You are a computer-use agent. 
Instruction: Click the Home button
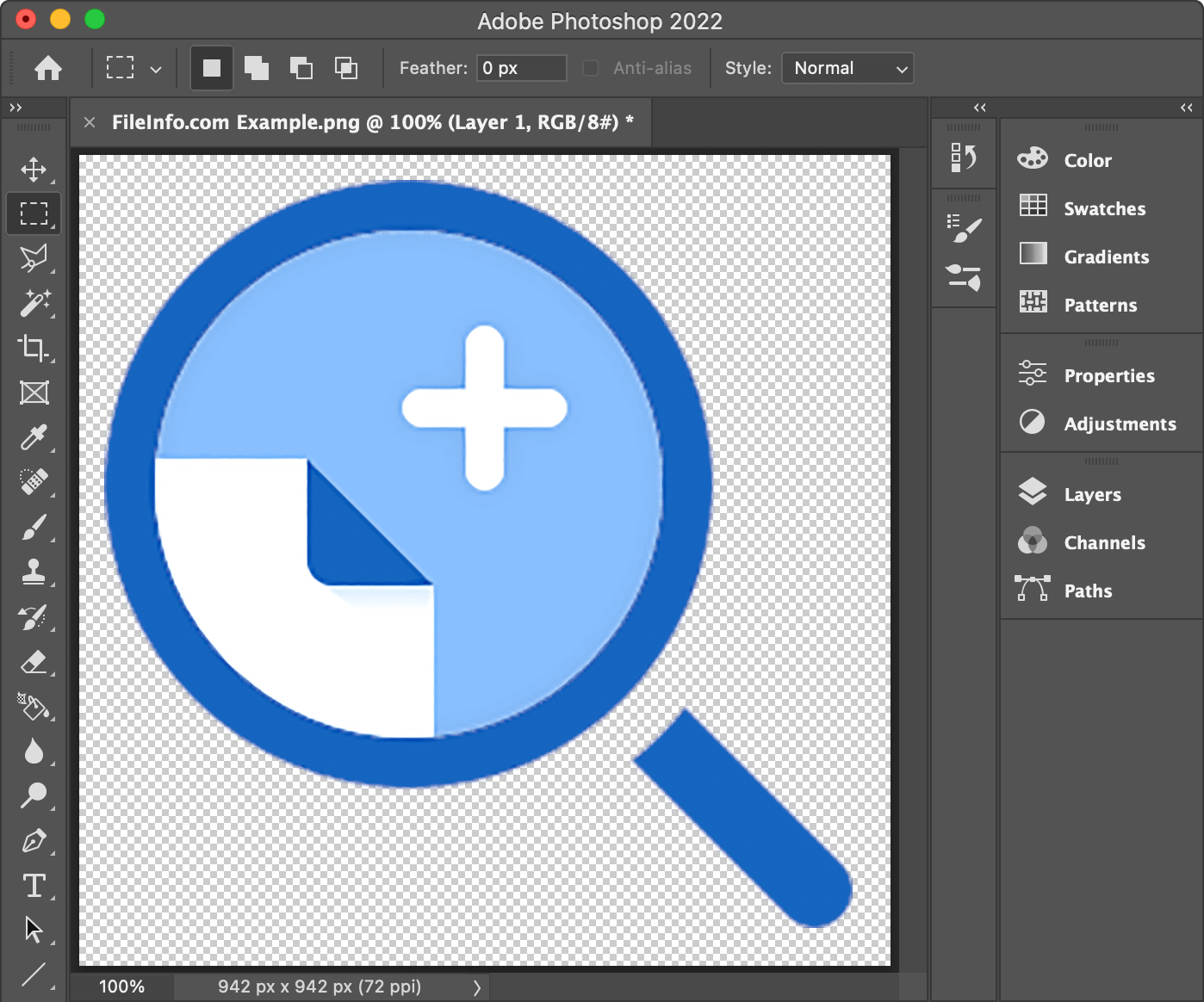click(x=48, y=68)
